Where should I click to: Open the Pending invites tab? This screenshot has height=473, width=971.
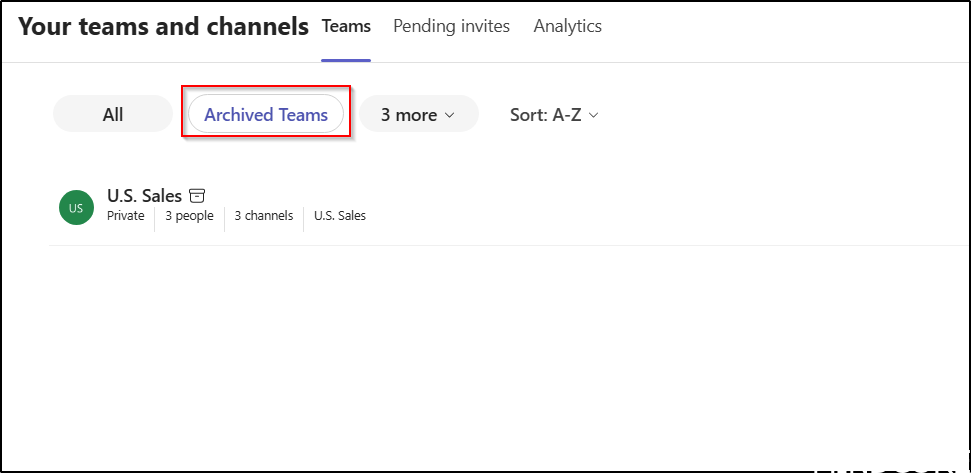pyautogui.click(x=451, y=26)
